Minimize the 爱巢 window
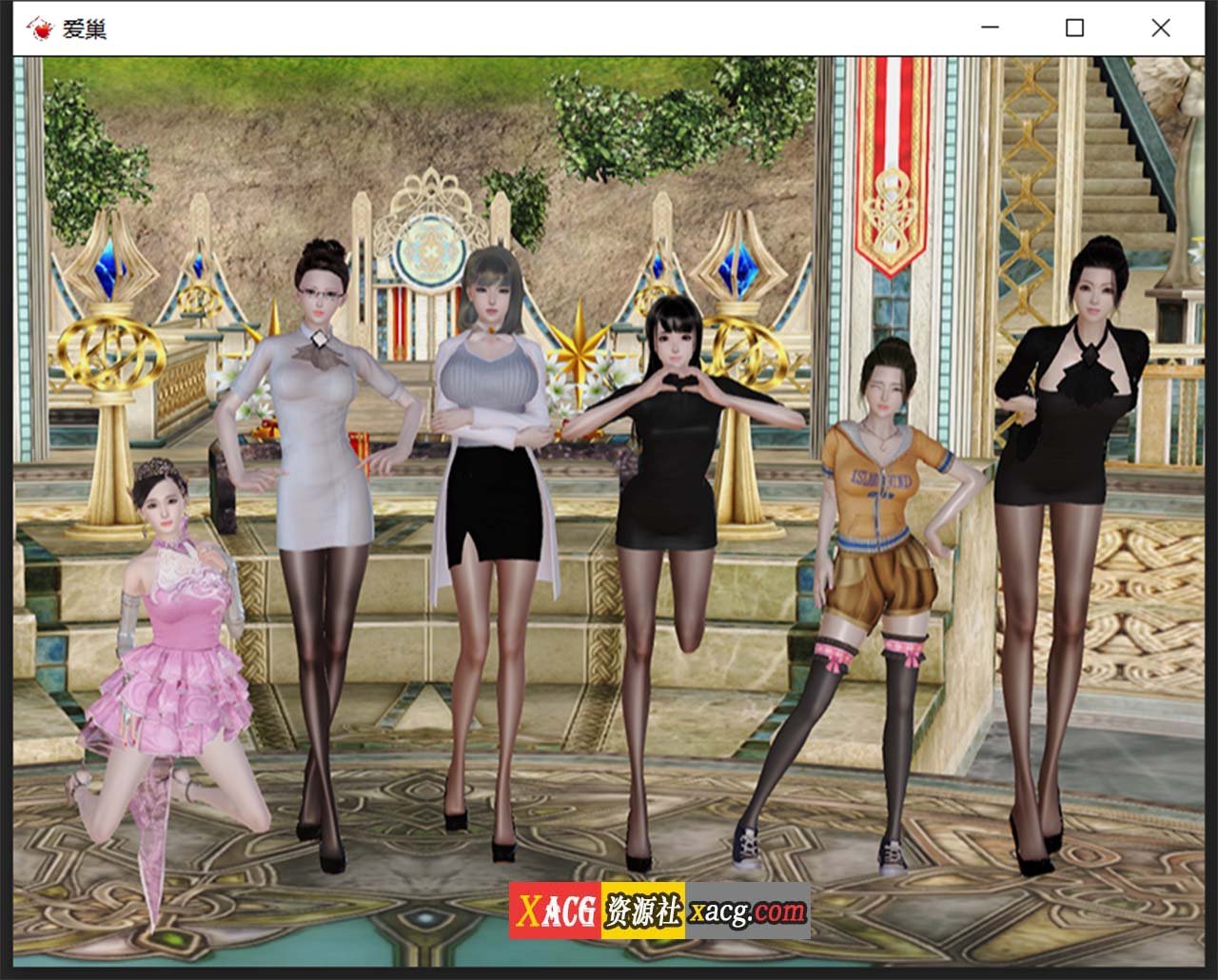 coord(990,28)
